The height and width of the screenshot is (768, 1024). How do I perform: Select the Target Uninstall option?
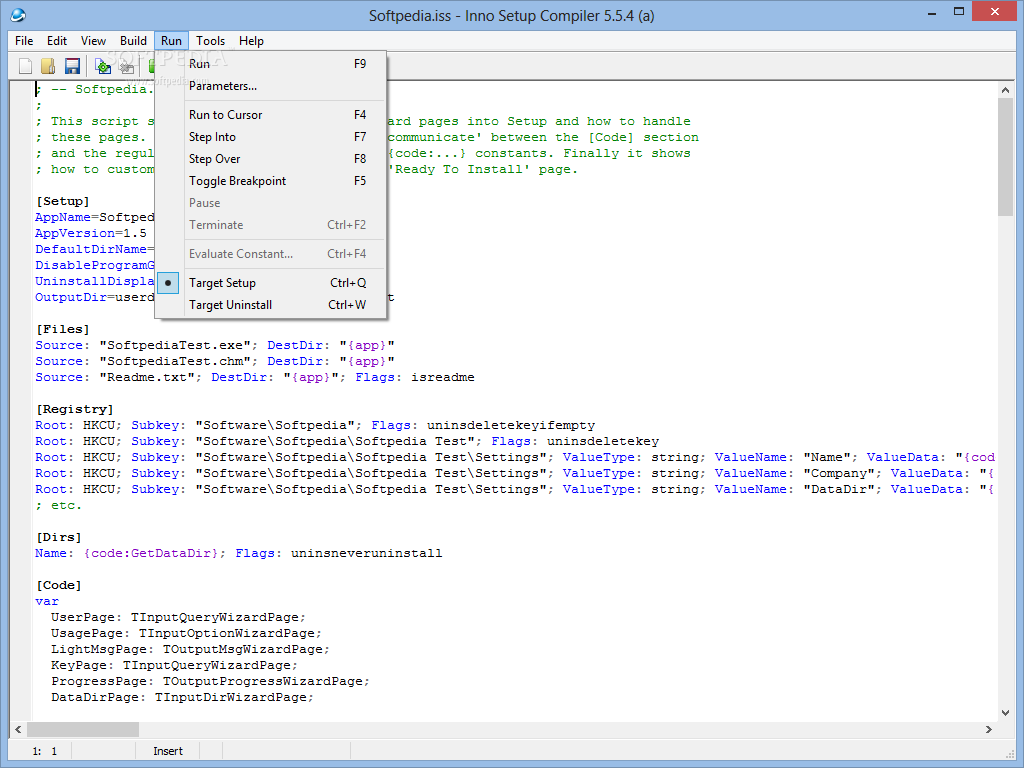tap(270, 305)
